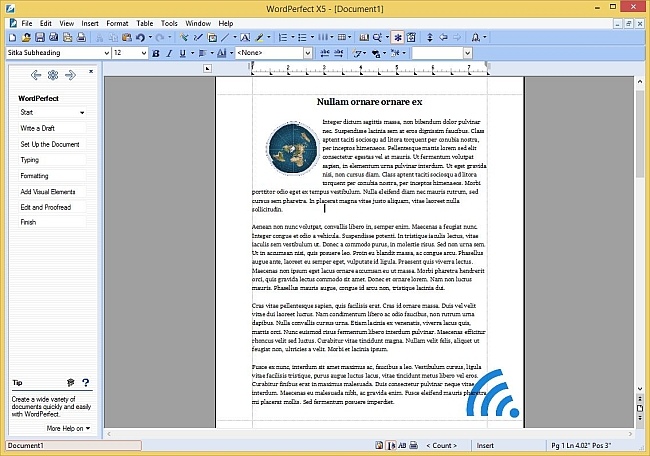Click Set Up the Document

point(52,144)
